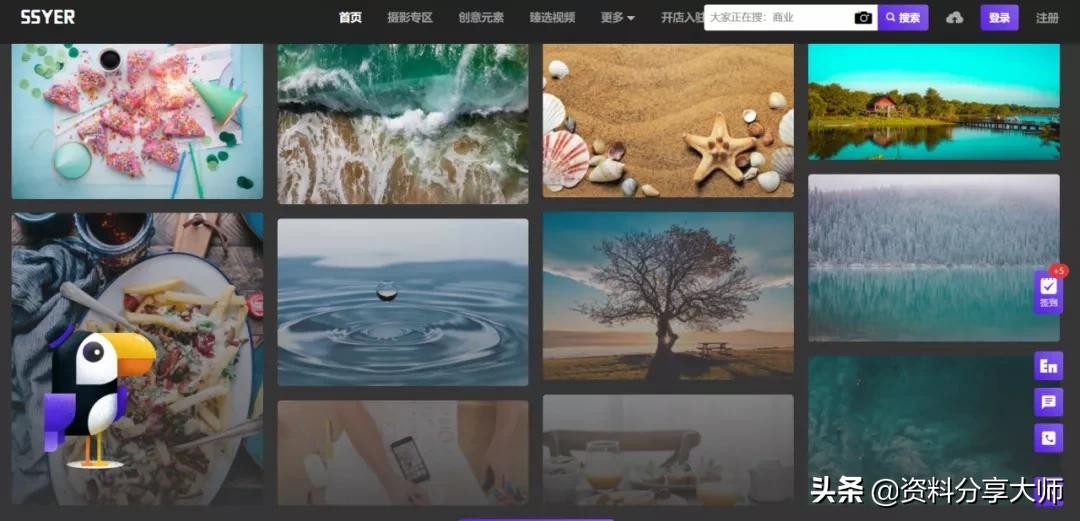Click the 注册 register link

[1047, 18]
